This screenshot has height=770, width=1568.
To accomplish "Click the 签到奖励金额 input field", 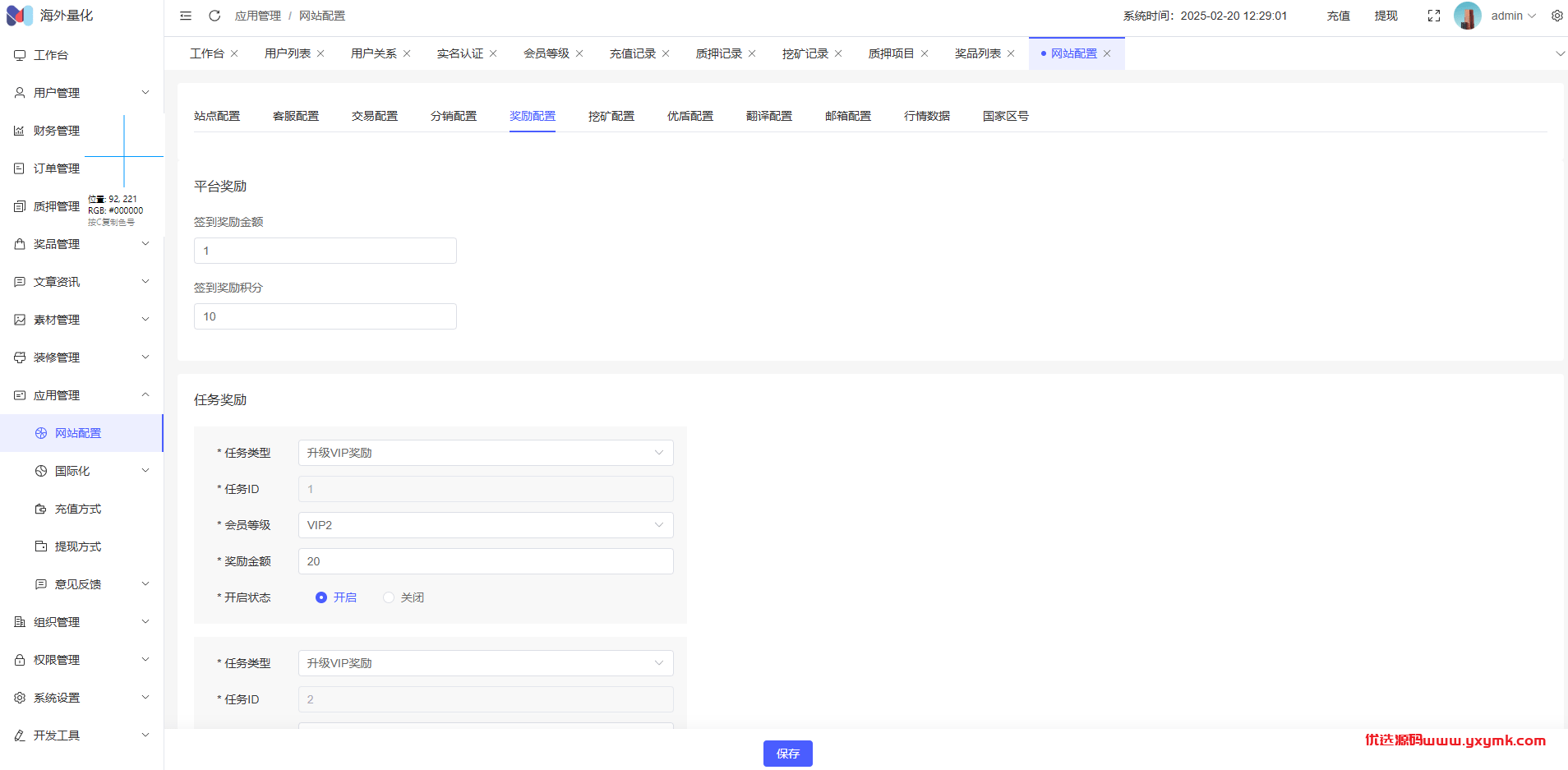I will tap(325, 251).
